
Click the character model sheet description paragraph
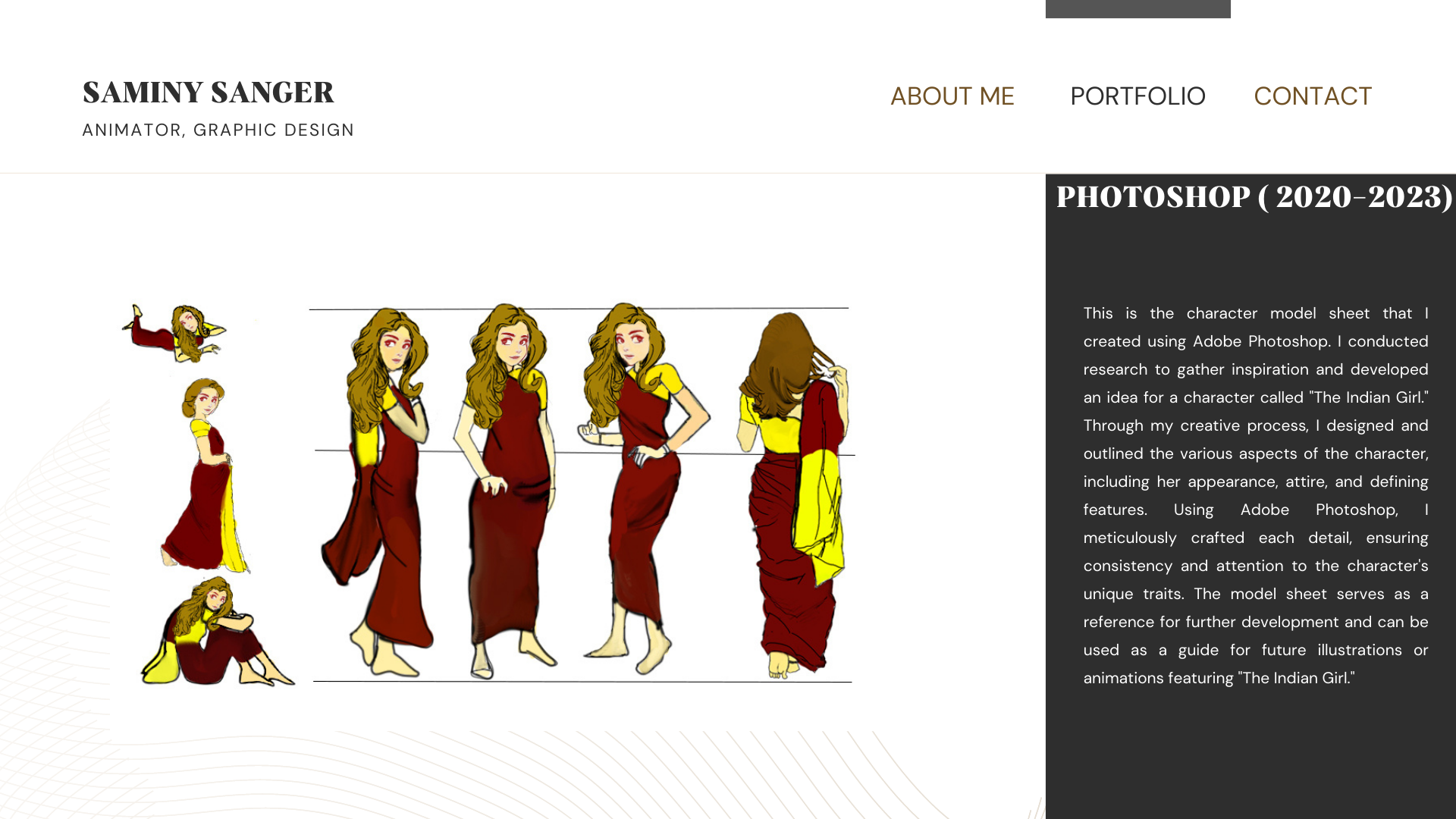[1256, 495]
